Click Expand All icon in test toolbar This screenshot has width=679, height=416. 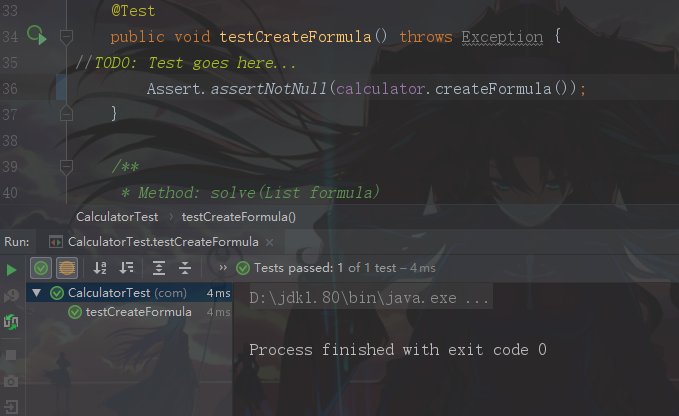[x=159, y=268]
